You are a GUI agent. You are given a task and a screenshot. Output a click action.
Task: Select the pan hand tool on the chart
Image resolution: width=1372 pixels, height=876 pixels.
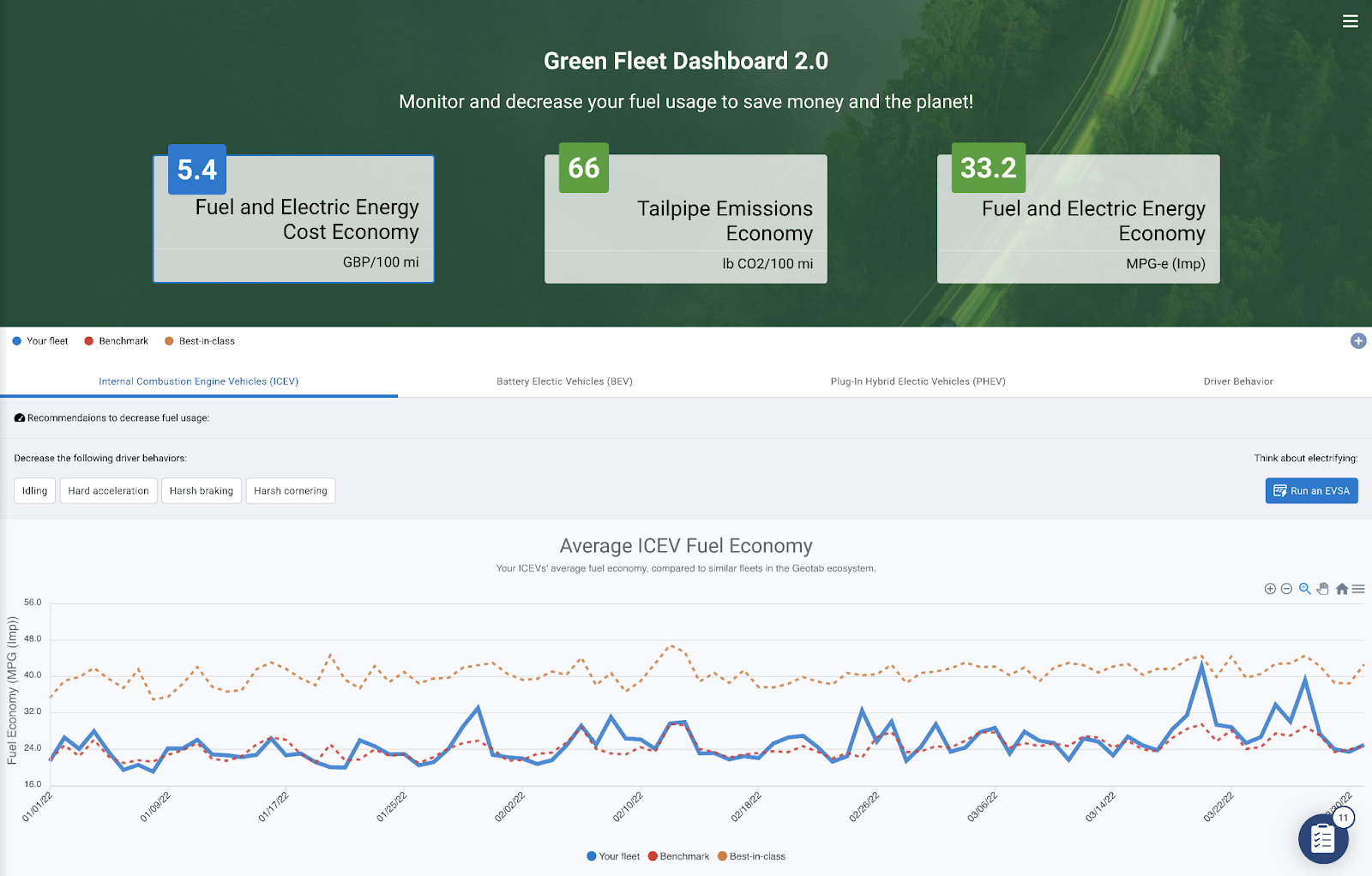1323,589
